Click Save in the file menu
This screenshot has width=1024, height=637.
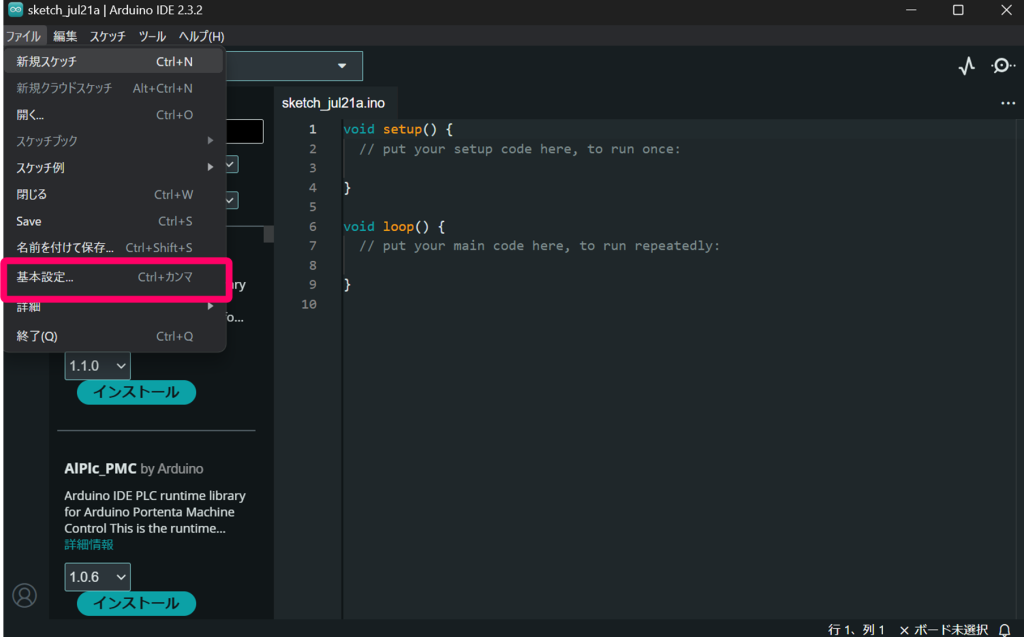click(114, 221)
